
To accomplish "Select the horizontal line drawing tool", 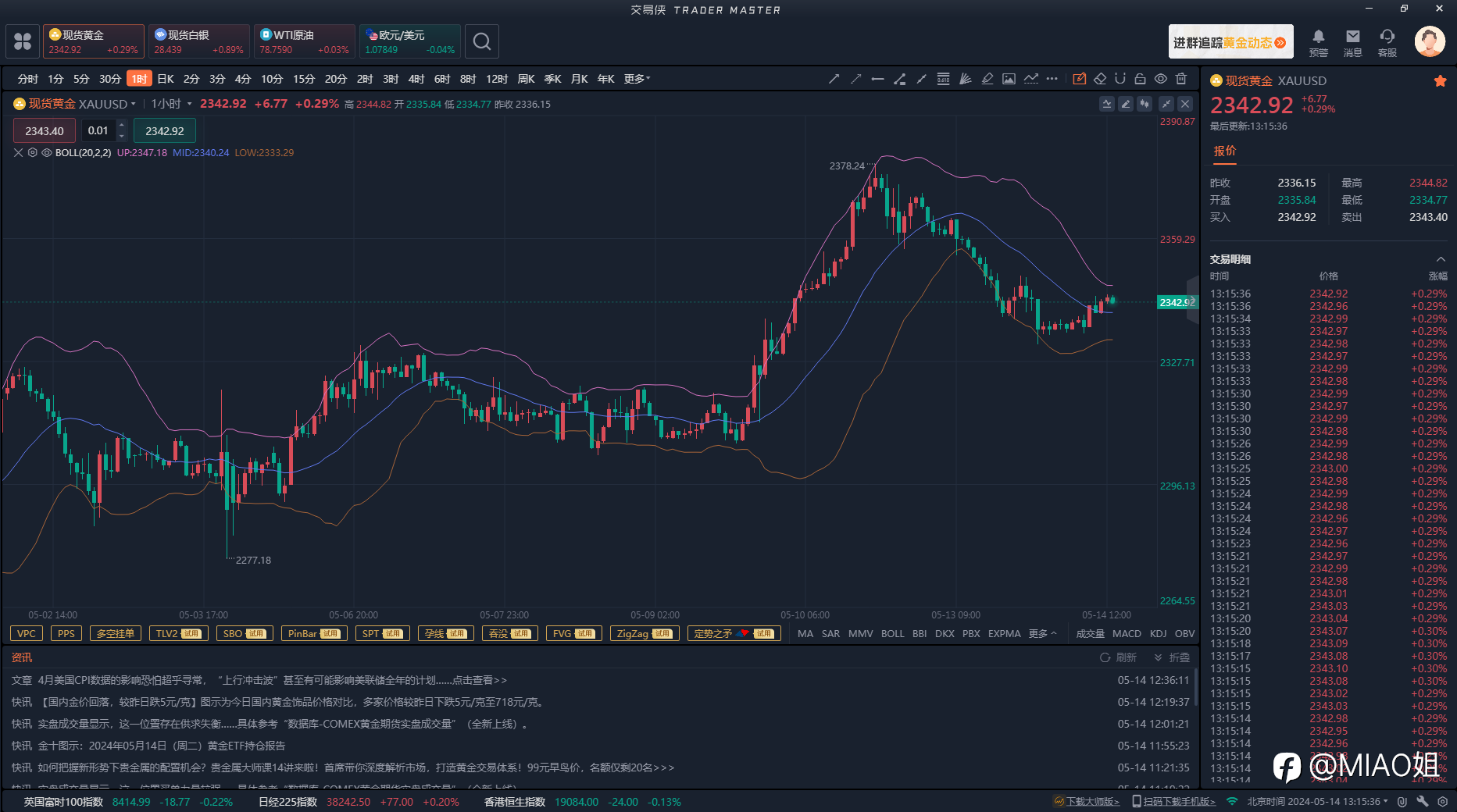I will pos(877,79).
